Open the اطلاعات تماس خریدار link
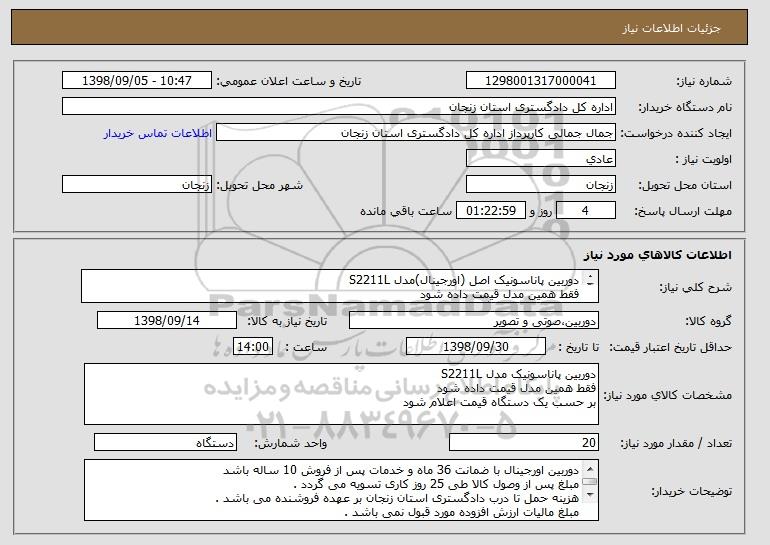770x545 pixels. [158, 134]
